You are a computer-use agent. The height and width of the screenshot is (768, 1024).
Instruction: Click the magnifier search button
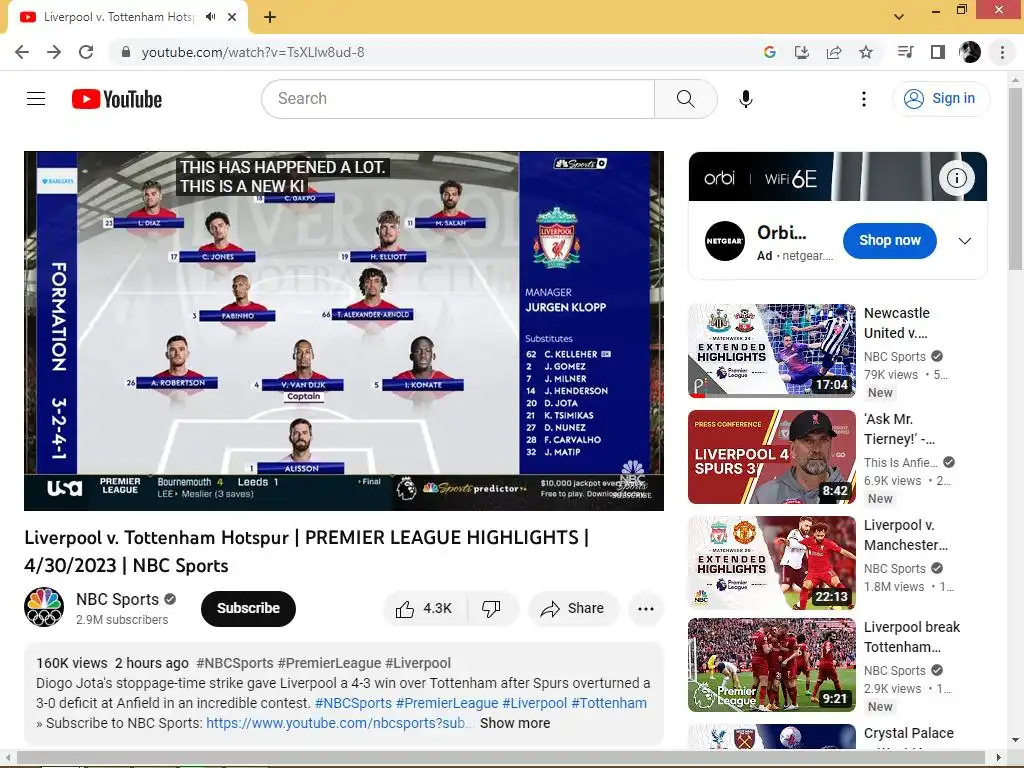(x=685, y=99)
